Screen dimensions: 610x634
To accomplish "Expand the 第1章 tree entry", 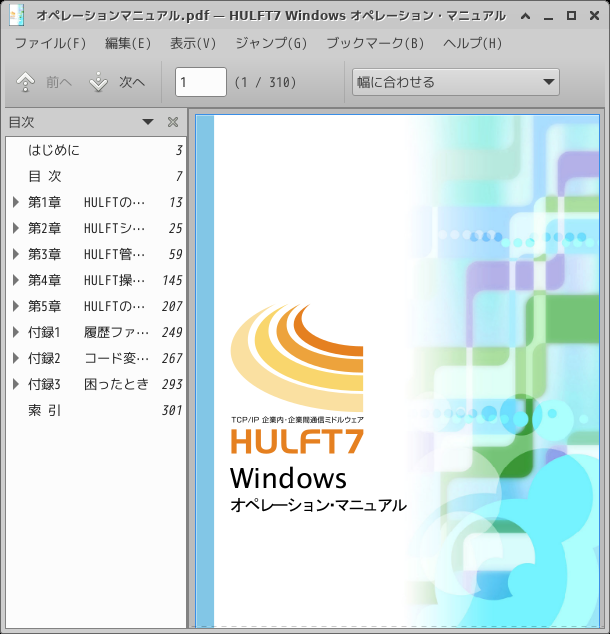I will pyautogui.click(x=16, y=202).
